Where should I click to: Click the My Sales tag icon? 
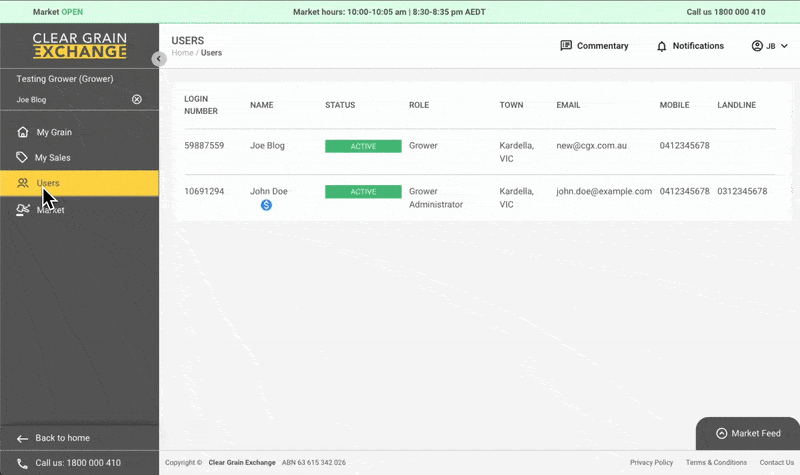[21, 157]
